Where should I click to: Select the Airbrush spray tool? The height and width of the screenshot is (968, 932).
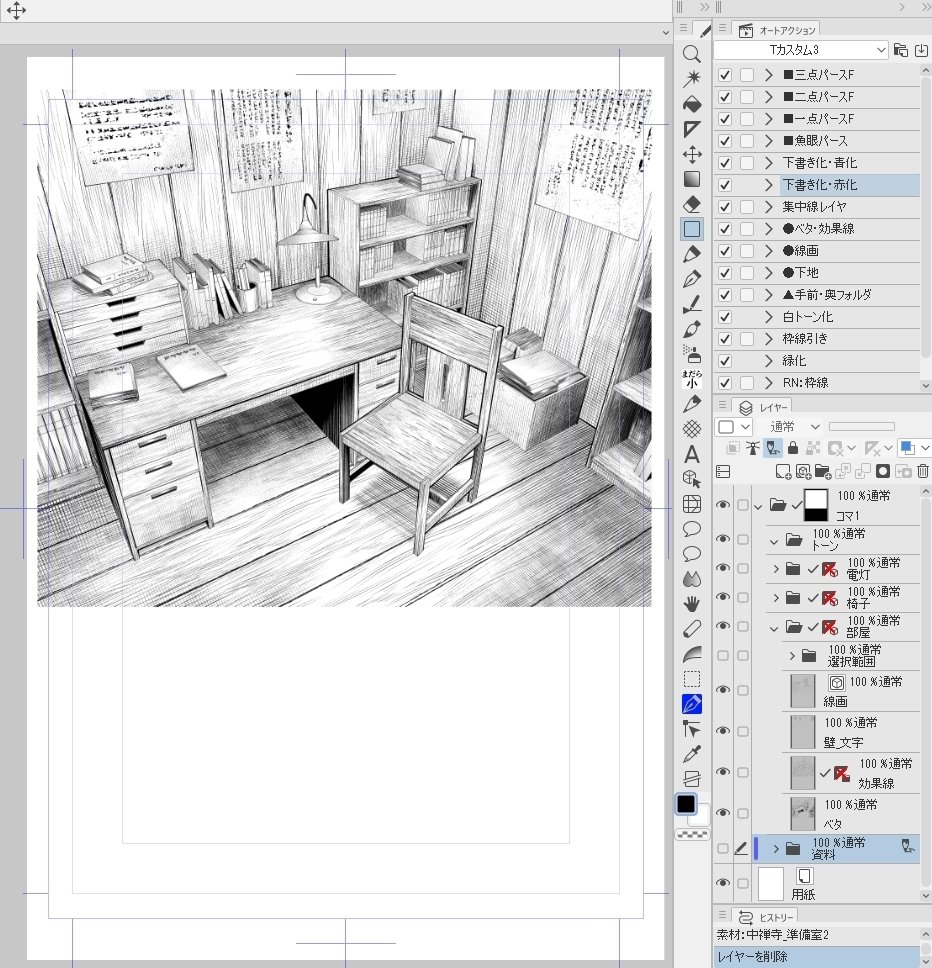point(692,354)
